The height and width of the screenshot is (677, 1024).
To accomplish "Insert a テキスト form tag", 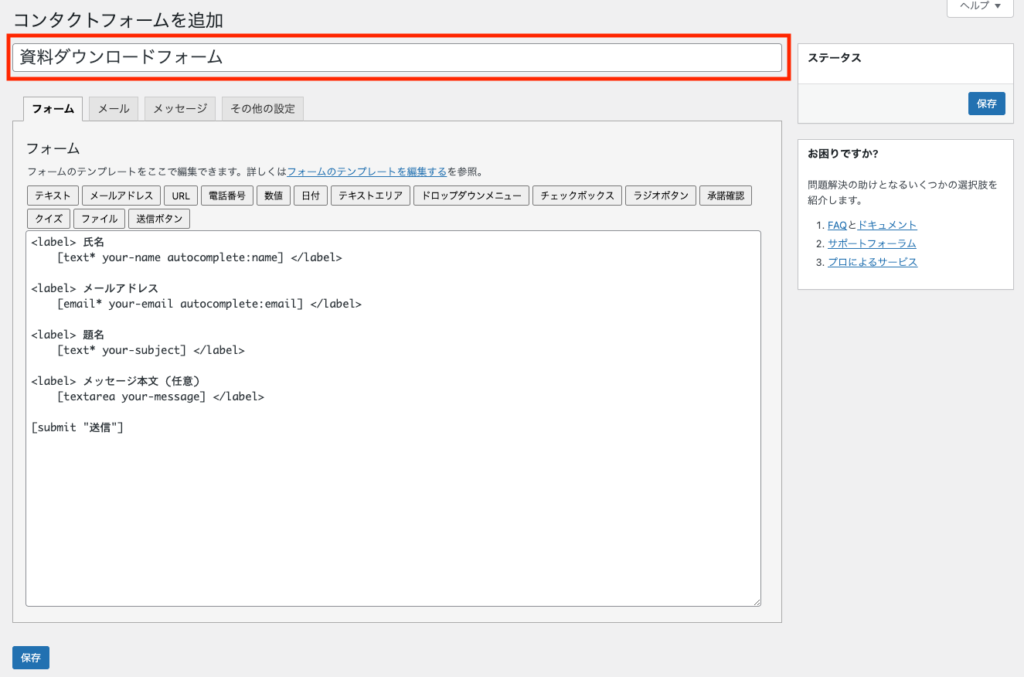I will (52, 196).
